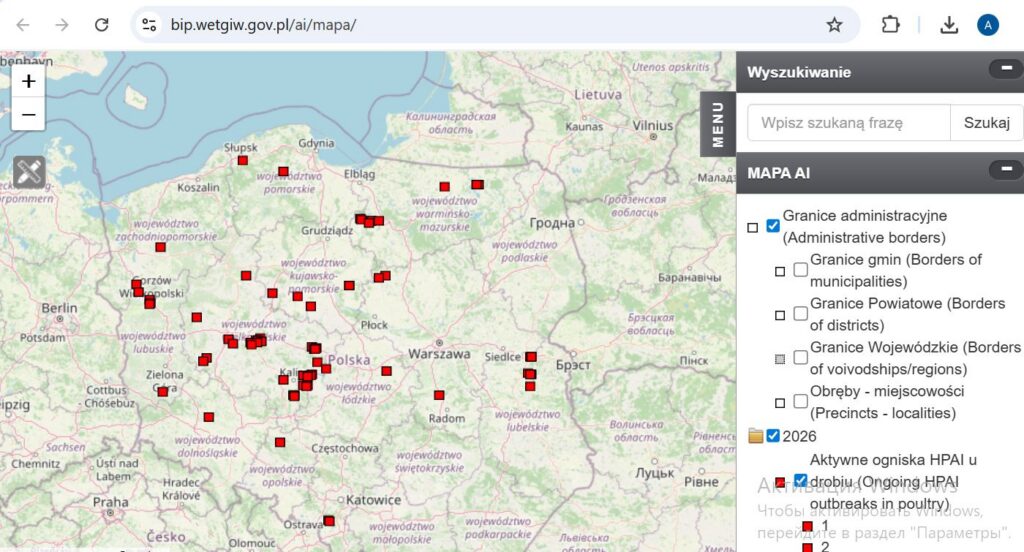Reload the page in the browser
The image size is (1024, 552).
pos(101,25)
